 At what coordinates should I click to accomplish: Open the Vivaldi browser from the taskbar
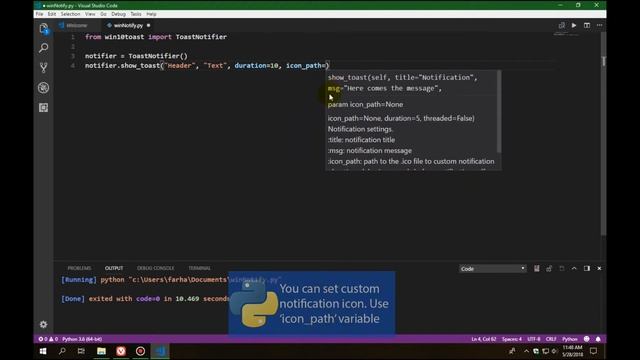point(121,351)
